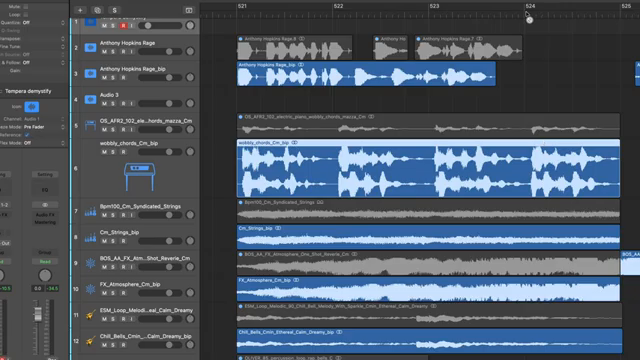
Task: Click the track icon on track 1
Action: tap(90, 22)
